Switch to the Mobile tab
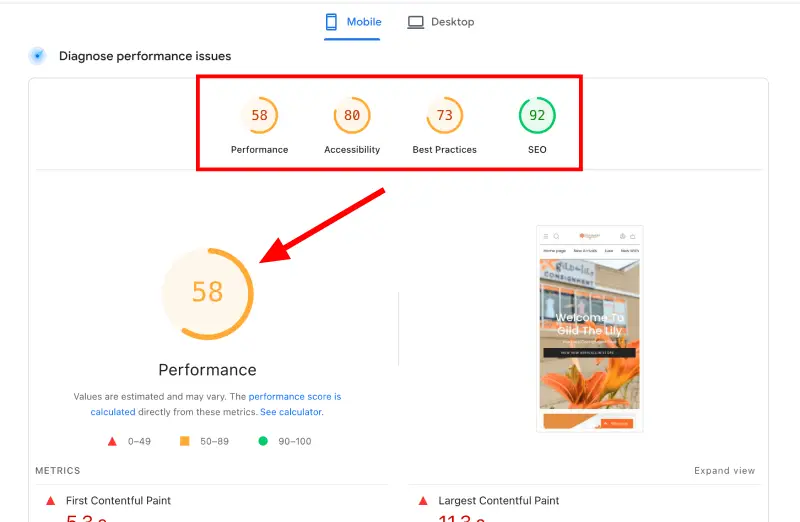The width and height of the screenshot is (800, 522). 352,22
